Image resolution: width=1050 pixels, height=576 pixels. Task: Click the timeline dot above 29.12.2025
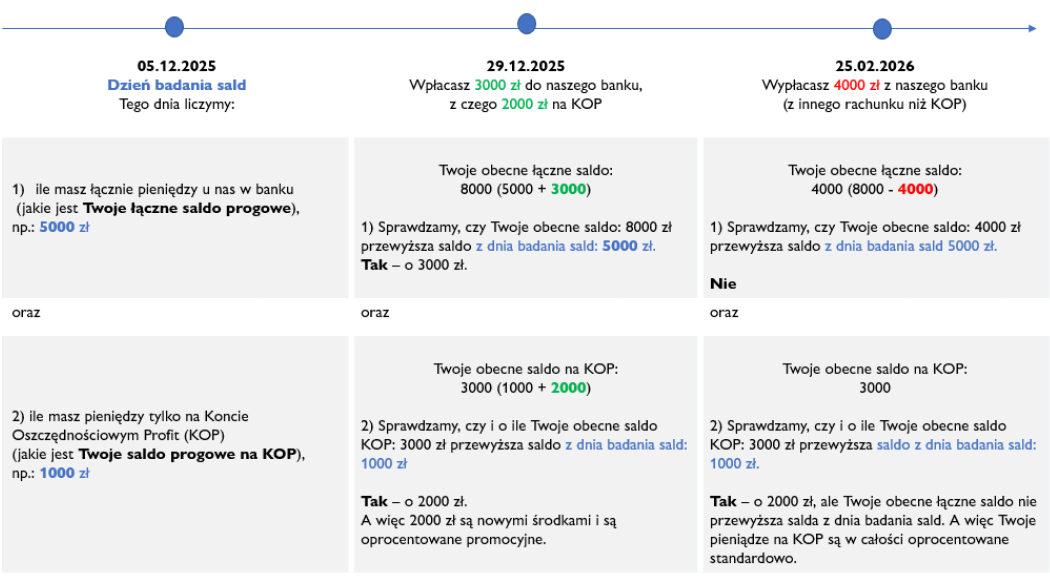pos(527,24)
